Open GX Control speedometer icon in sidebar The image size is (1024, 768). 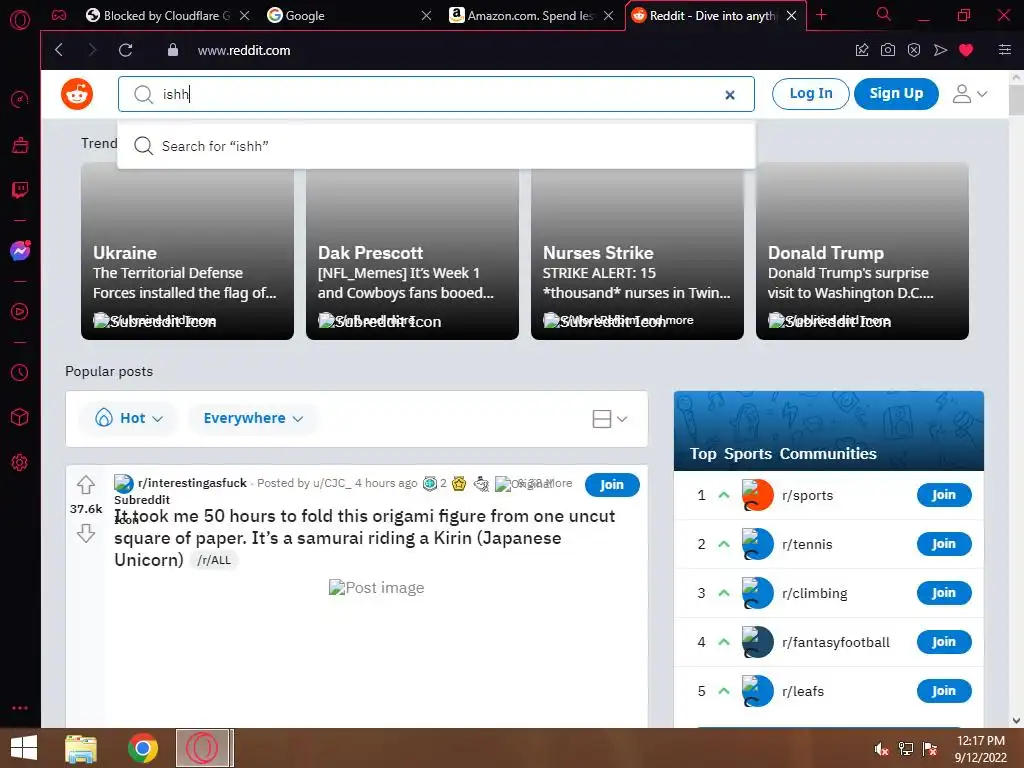click(20, 99)
